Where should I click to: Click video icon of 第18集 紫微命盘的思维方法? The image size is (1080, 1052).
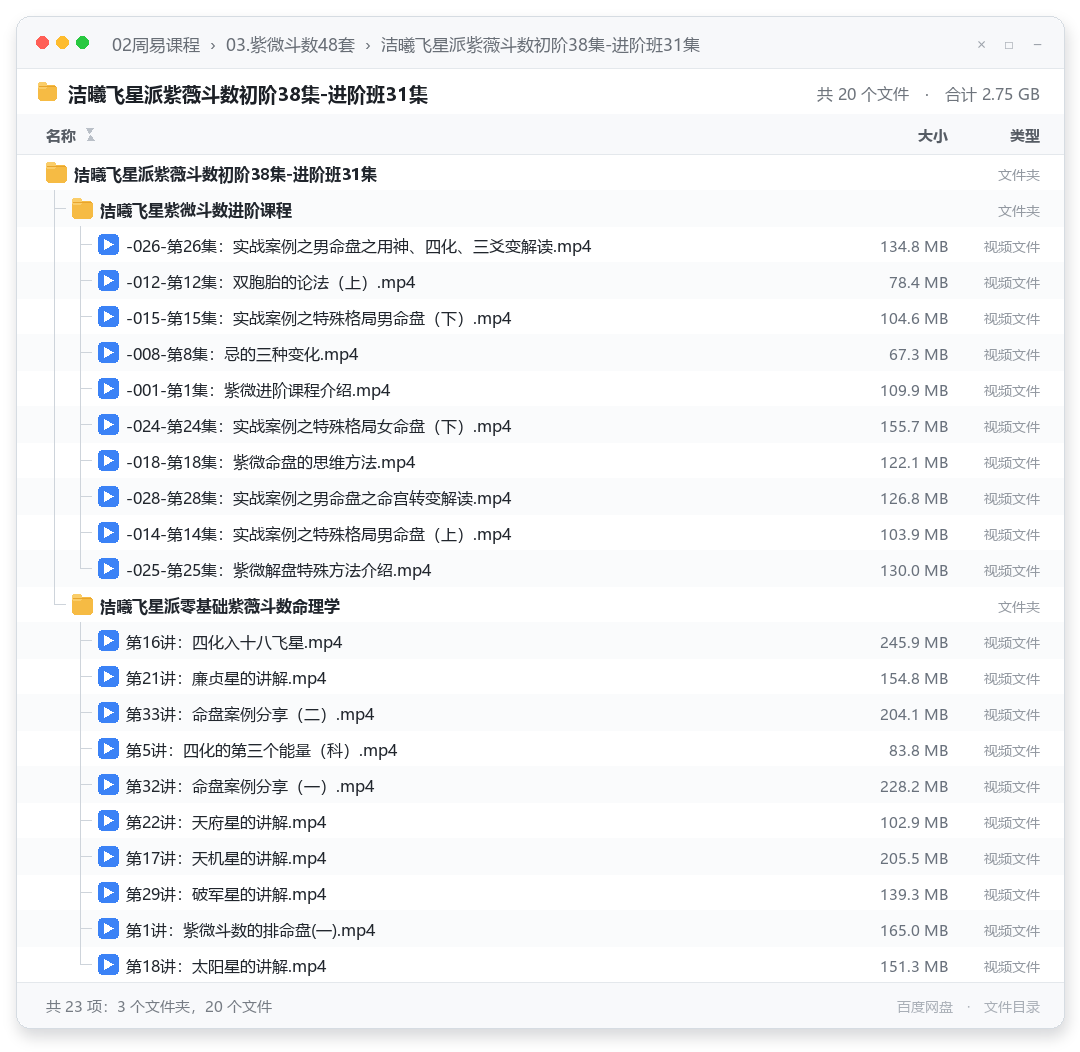point(108,461)
